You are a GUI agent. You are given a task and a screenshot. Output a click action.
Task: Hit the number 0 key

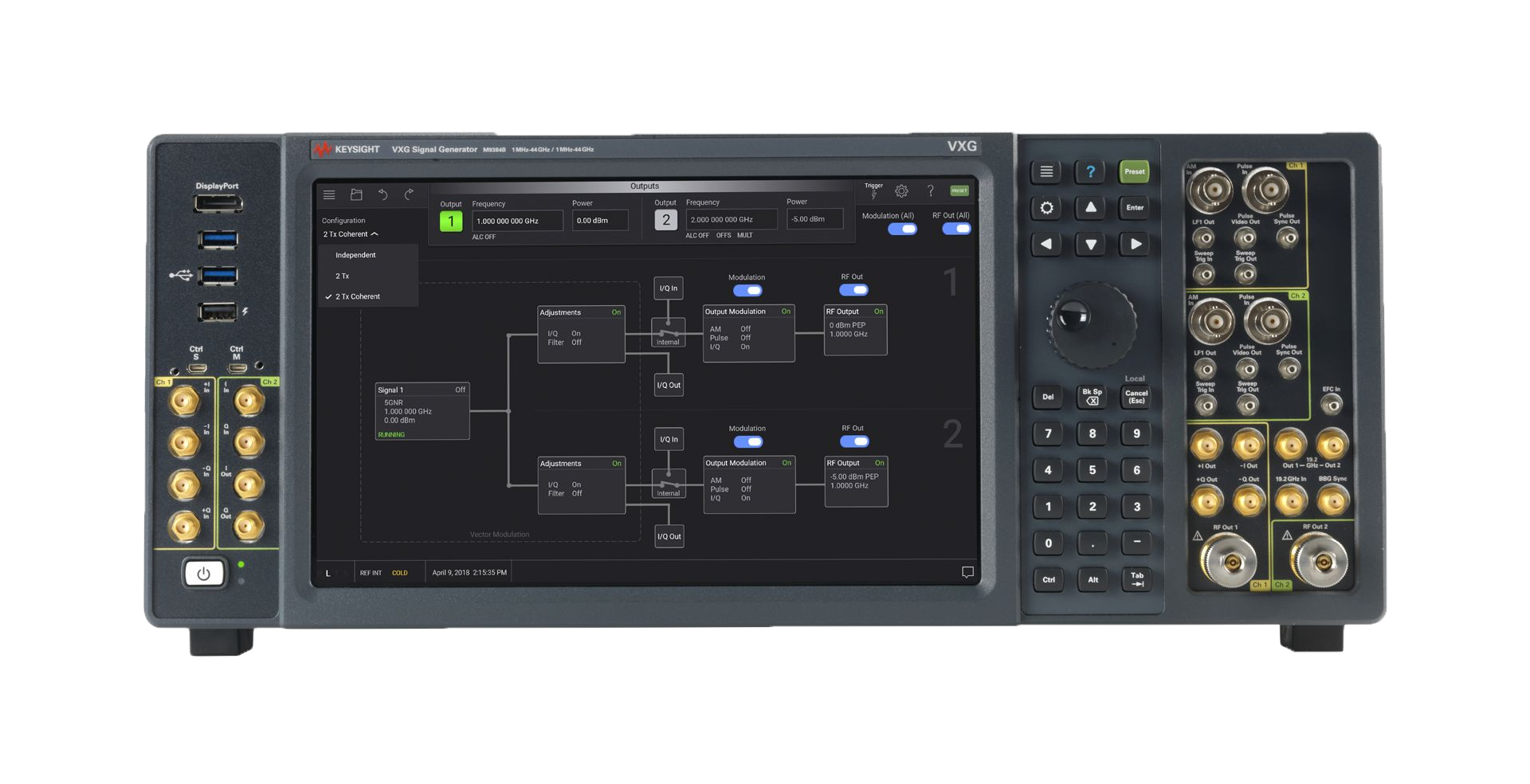point(1048,543)
